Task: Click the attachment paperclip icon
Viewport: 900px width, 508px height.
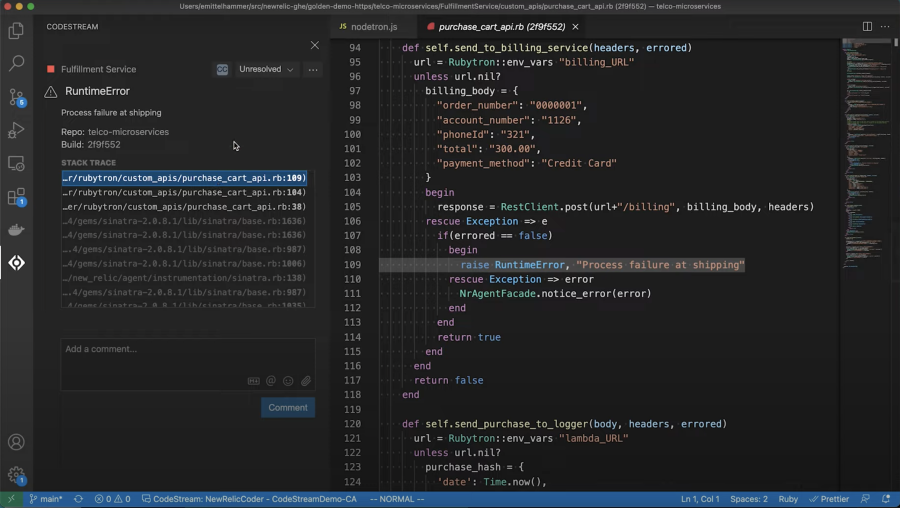Action: point(306,381)
